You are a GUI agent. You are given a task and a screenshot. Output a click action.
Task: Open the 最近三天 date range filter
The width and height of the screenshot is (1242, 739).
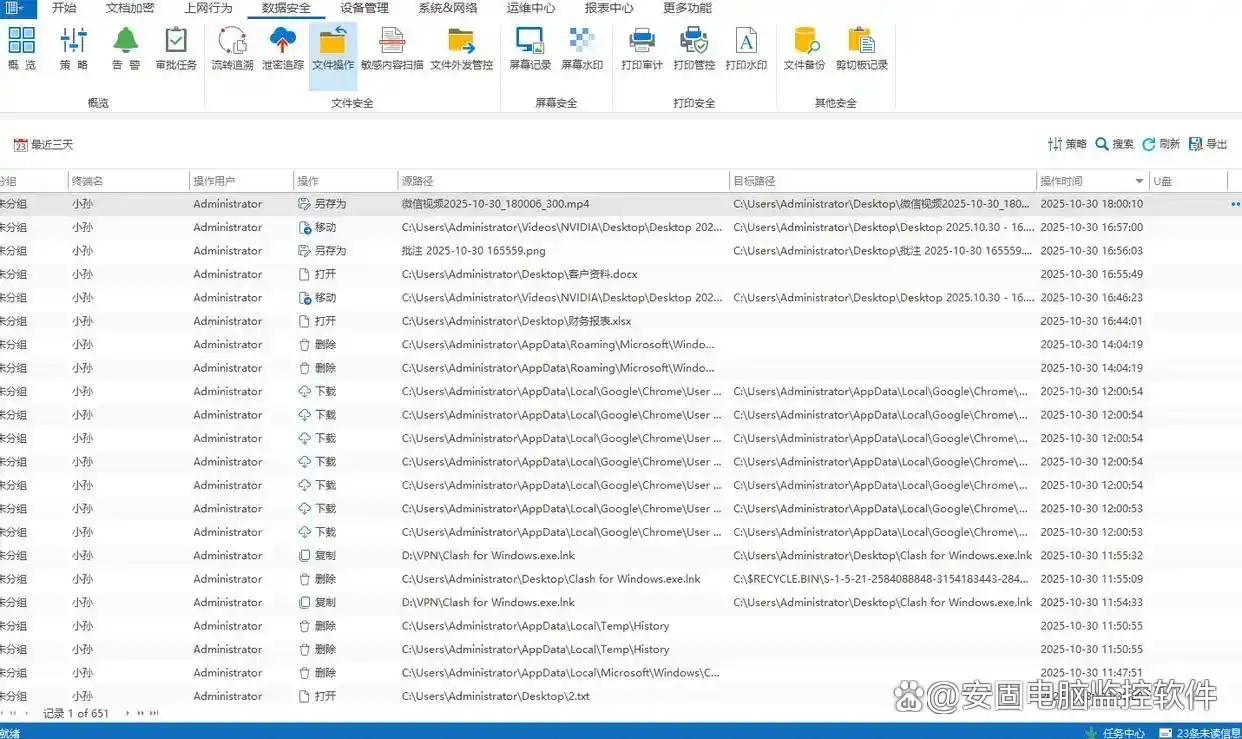click(44, 145)
